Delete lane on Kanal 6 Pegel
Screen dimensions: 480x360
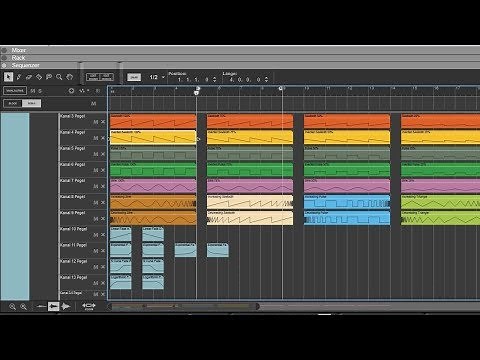[103, 170]
